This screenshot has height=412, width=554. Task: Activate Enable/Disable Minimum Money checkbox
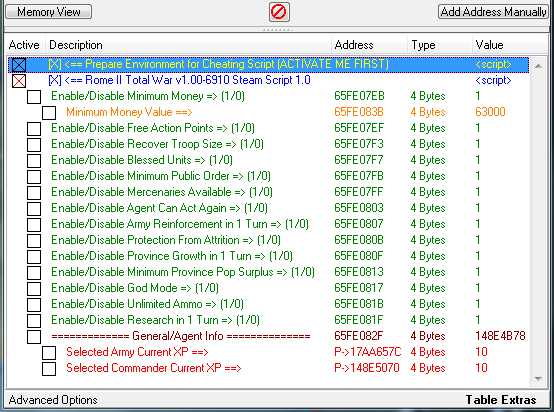pos(34,97)
